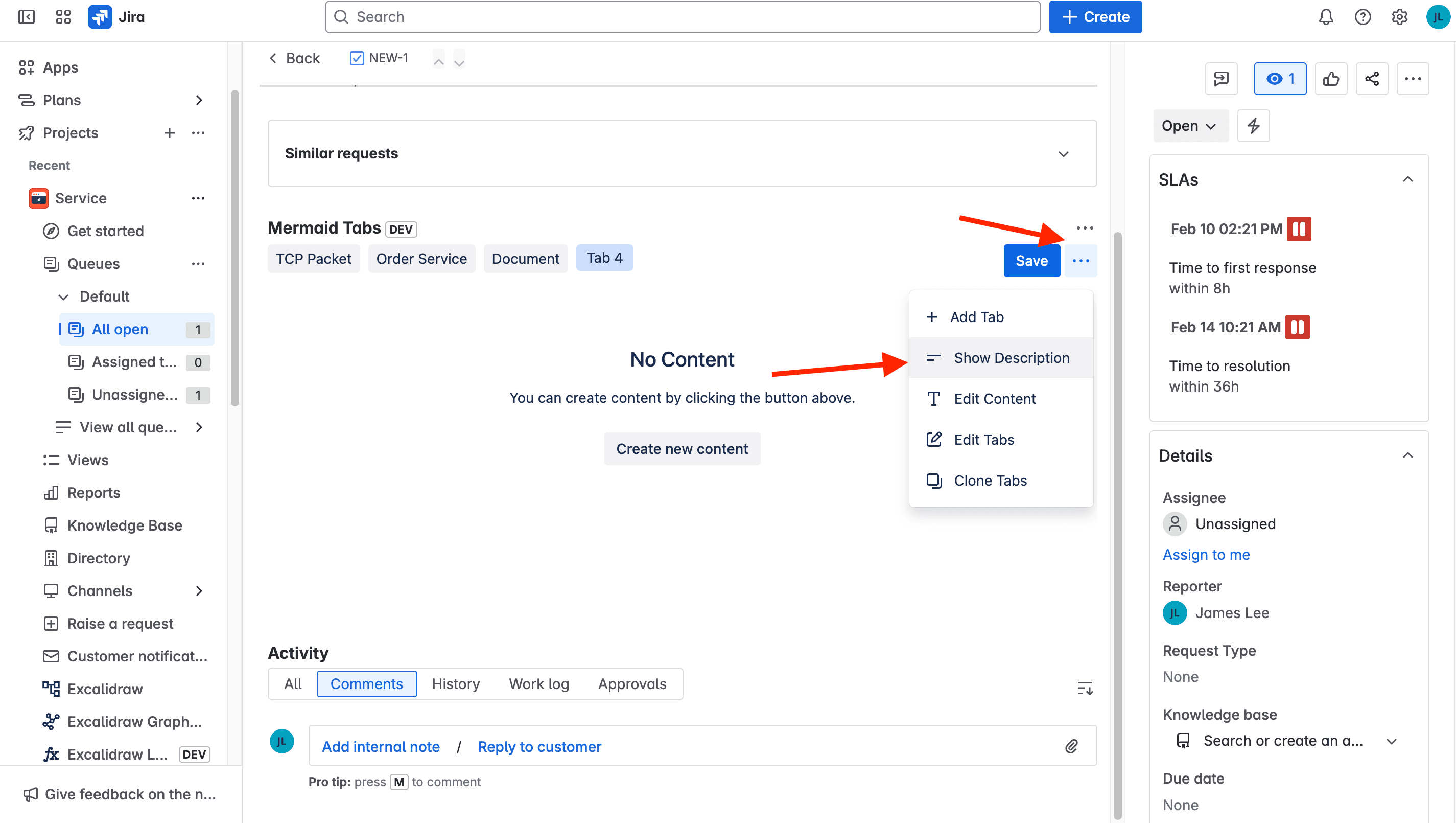1456x823 pixels.
Task: Click the lightning bolt automation icon
Action: pos(1253,126)
